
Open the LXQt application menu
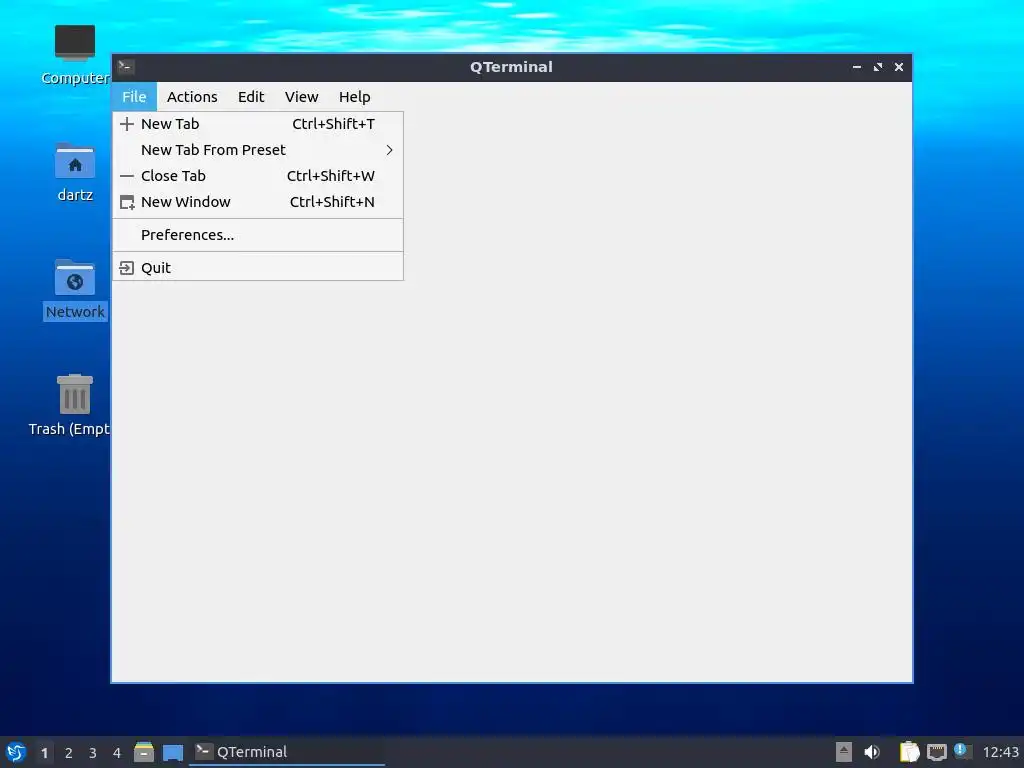[x=16, y=752]
